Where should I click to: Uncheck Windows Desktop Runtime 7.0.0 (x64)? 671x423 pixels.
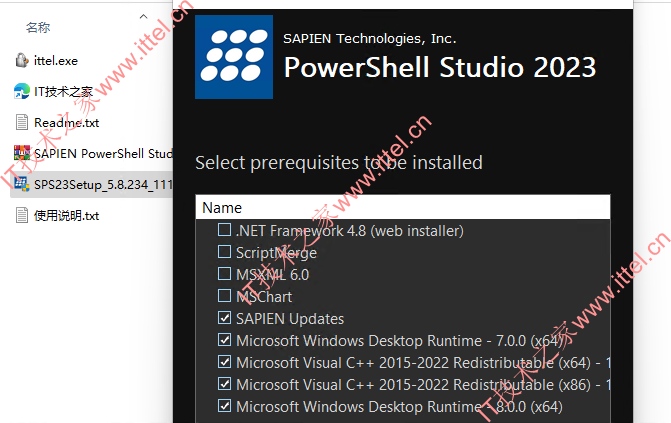(x=224, y=340)
